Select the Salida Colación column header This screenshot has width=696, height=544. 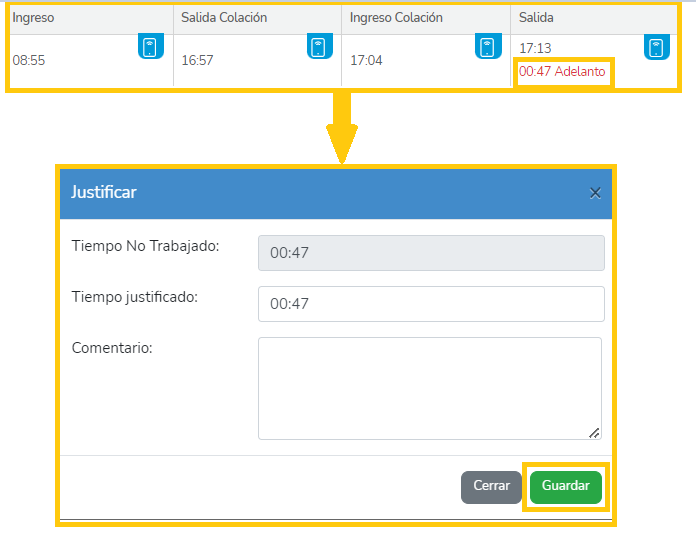pos(224,18)
